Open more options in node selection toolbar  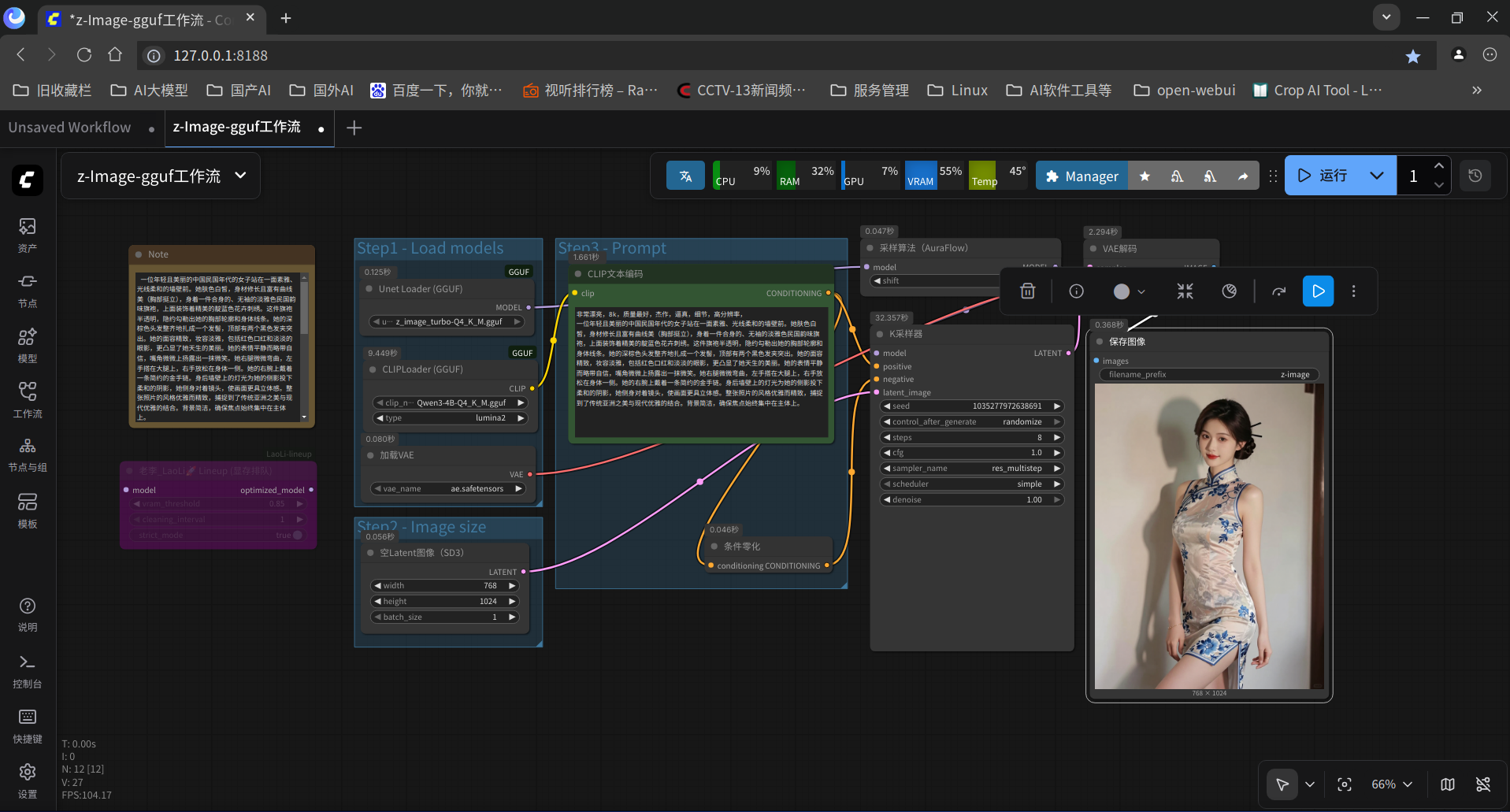coord(1353,291)
